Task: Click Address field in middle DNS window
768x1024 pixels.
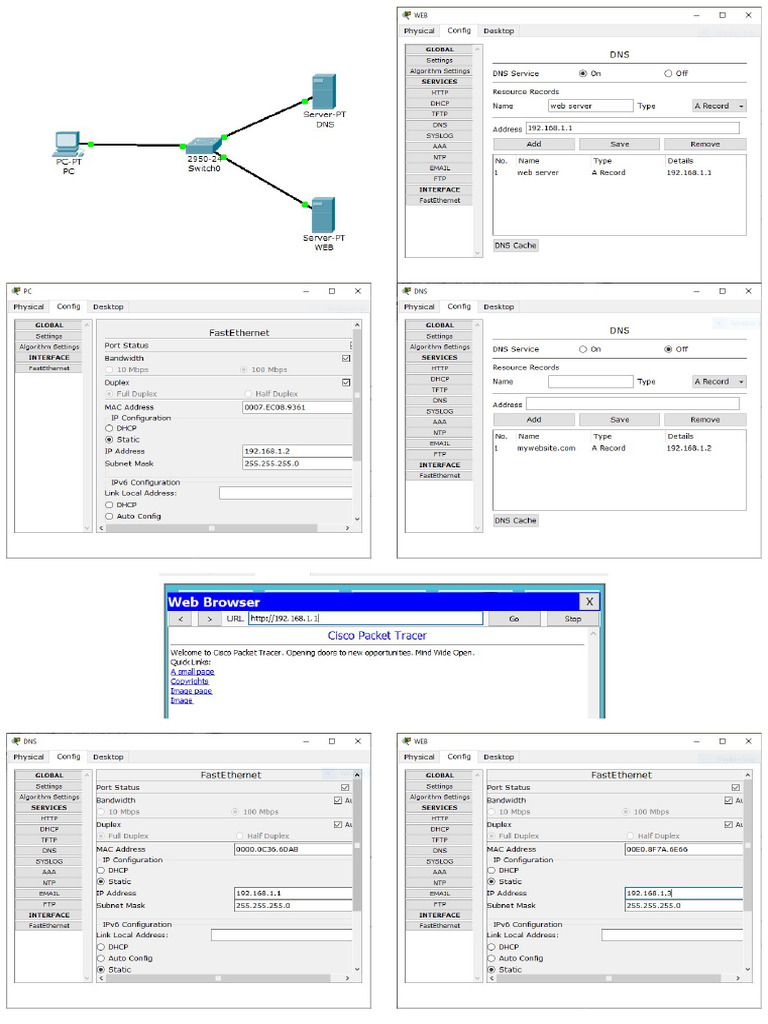Action: (632, 404)
